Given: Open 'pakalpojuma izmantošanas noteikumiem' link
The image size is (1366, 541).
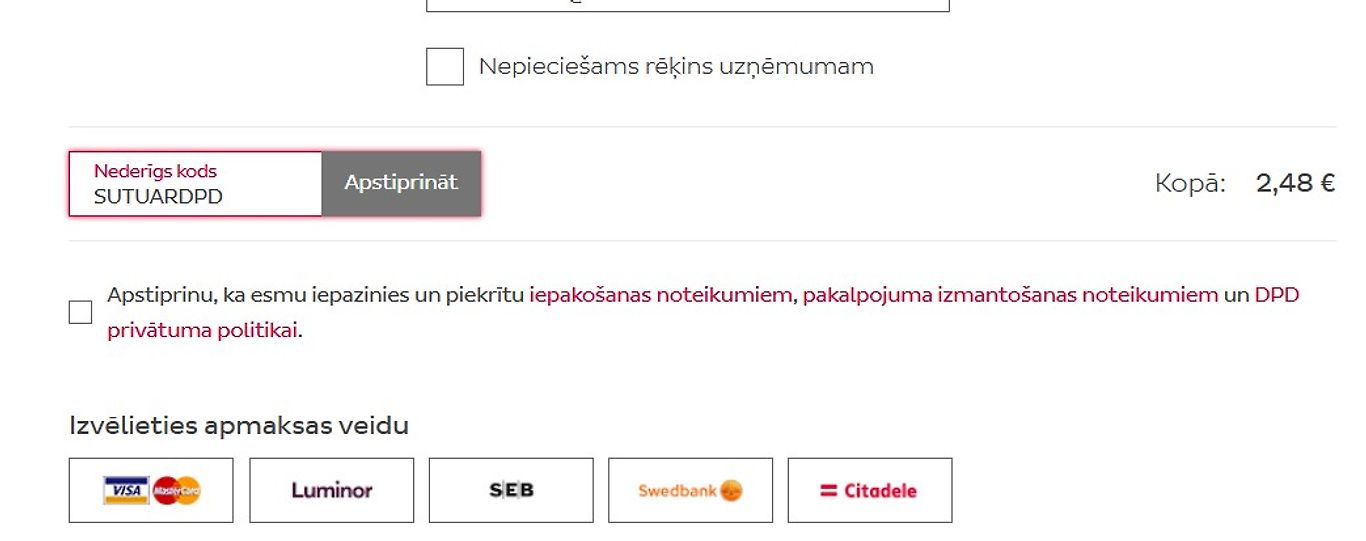Looking at the screenshot, I should click(x=1010, y=295).
